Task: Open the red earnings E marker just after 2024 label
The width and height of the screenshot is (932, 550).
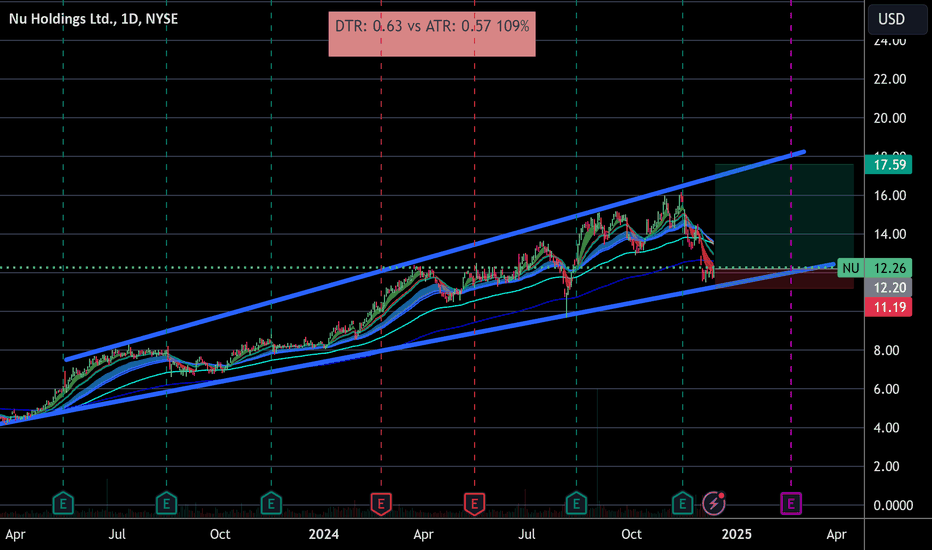Action: (381, 504)
